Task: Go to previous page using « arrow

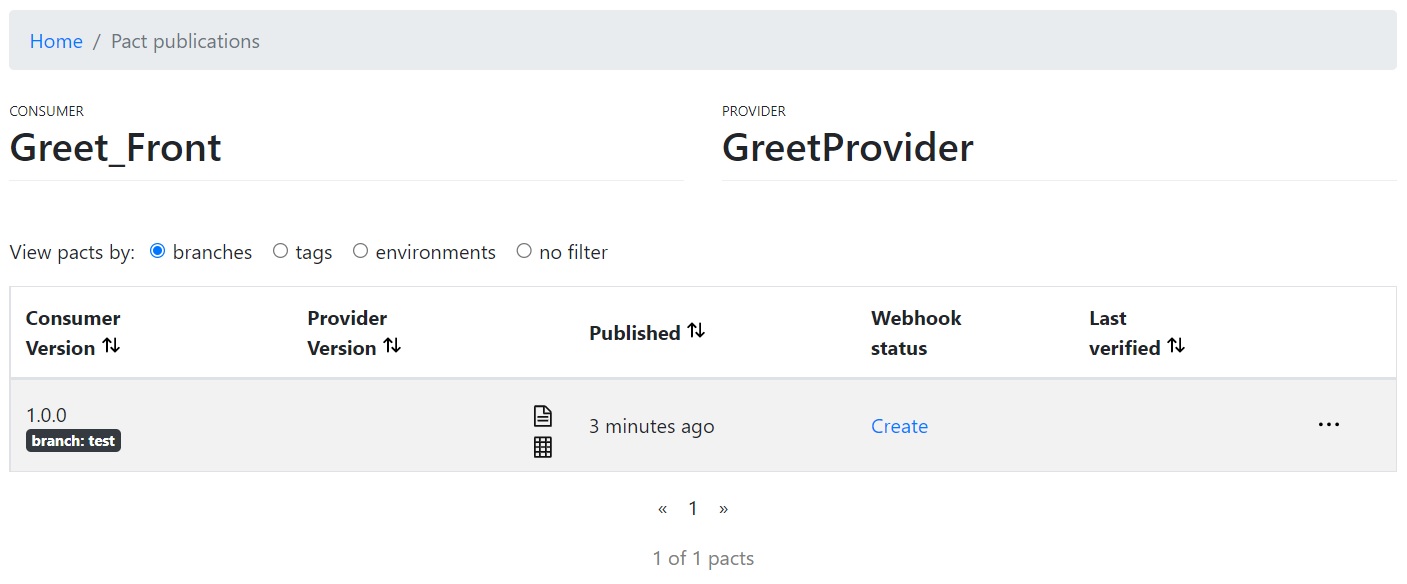Action: coord(662,509)
